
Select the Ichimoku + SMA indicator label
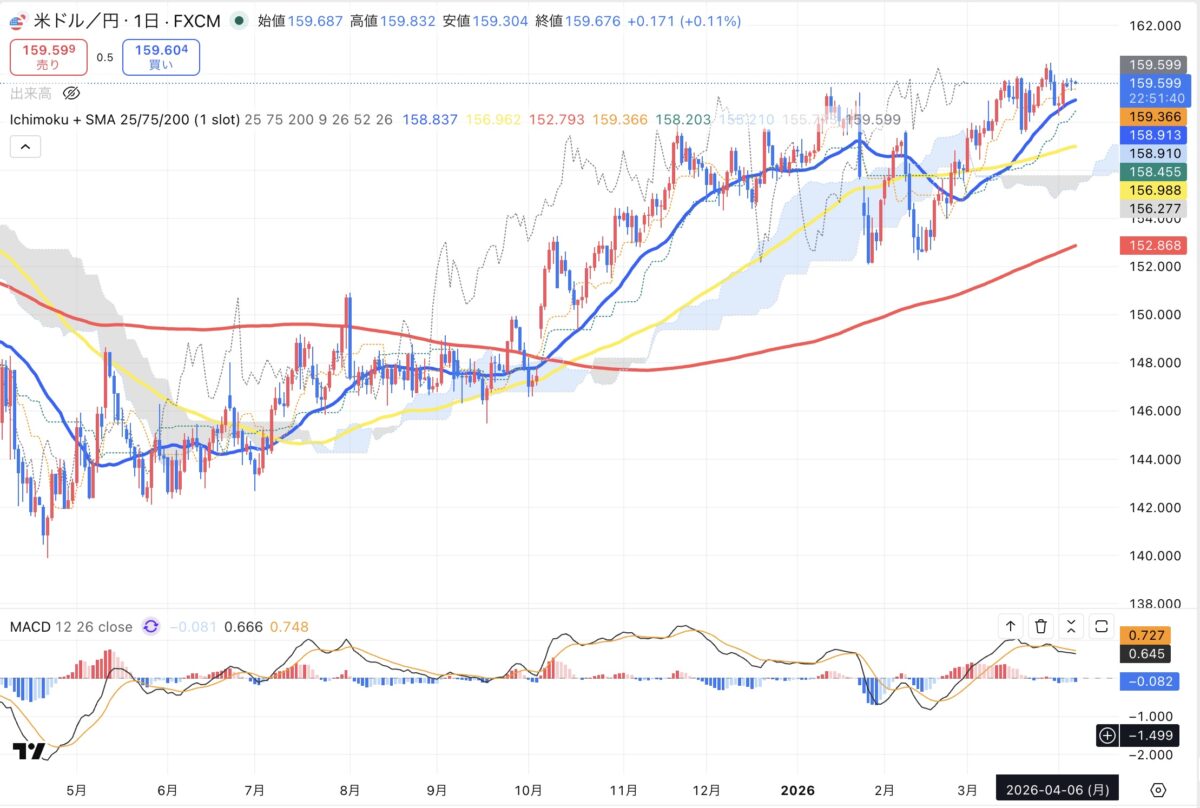[x=124, y=119]
